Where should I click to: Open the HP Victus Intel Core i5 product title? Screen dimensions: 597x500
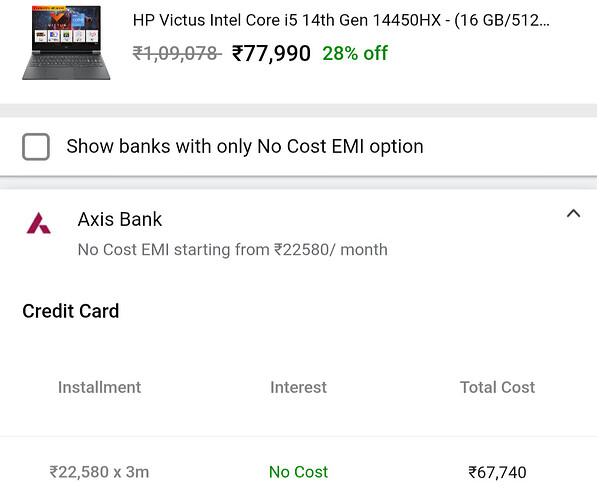pos(341,20)
